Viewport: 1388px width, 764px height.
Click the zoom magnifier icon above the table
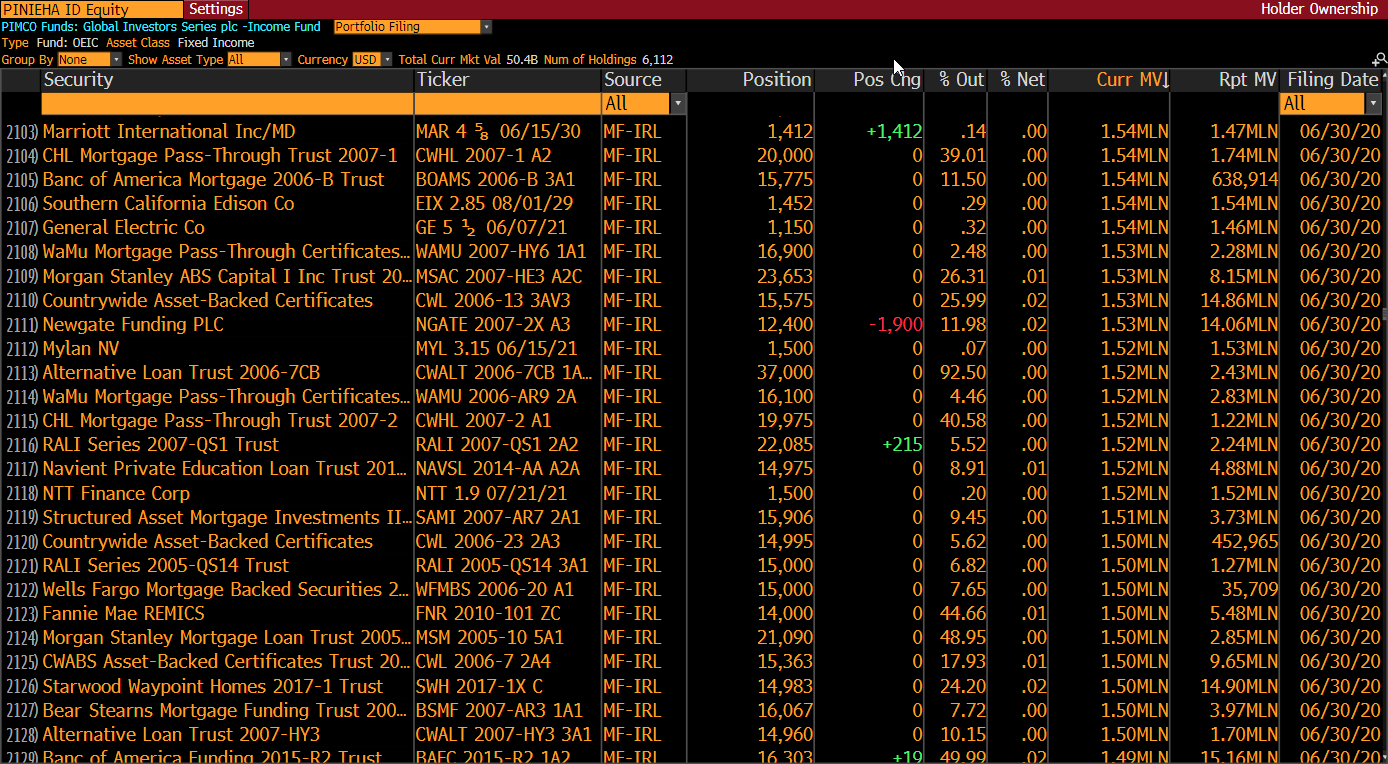(x=1379, y=60)
